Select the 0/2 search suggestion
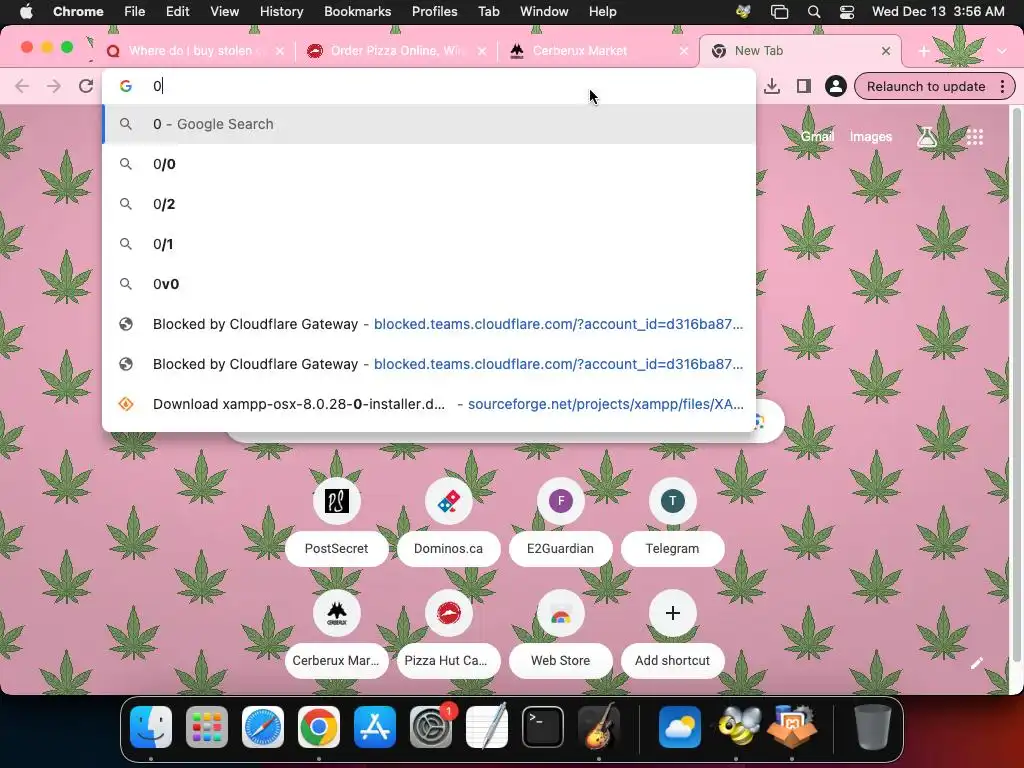 point(429,204)
